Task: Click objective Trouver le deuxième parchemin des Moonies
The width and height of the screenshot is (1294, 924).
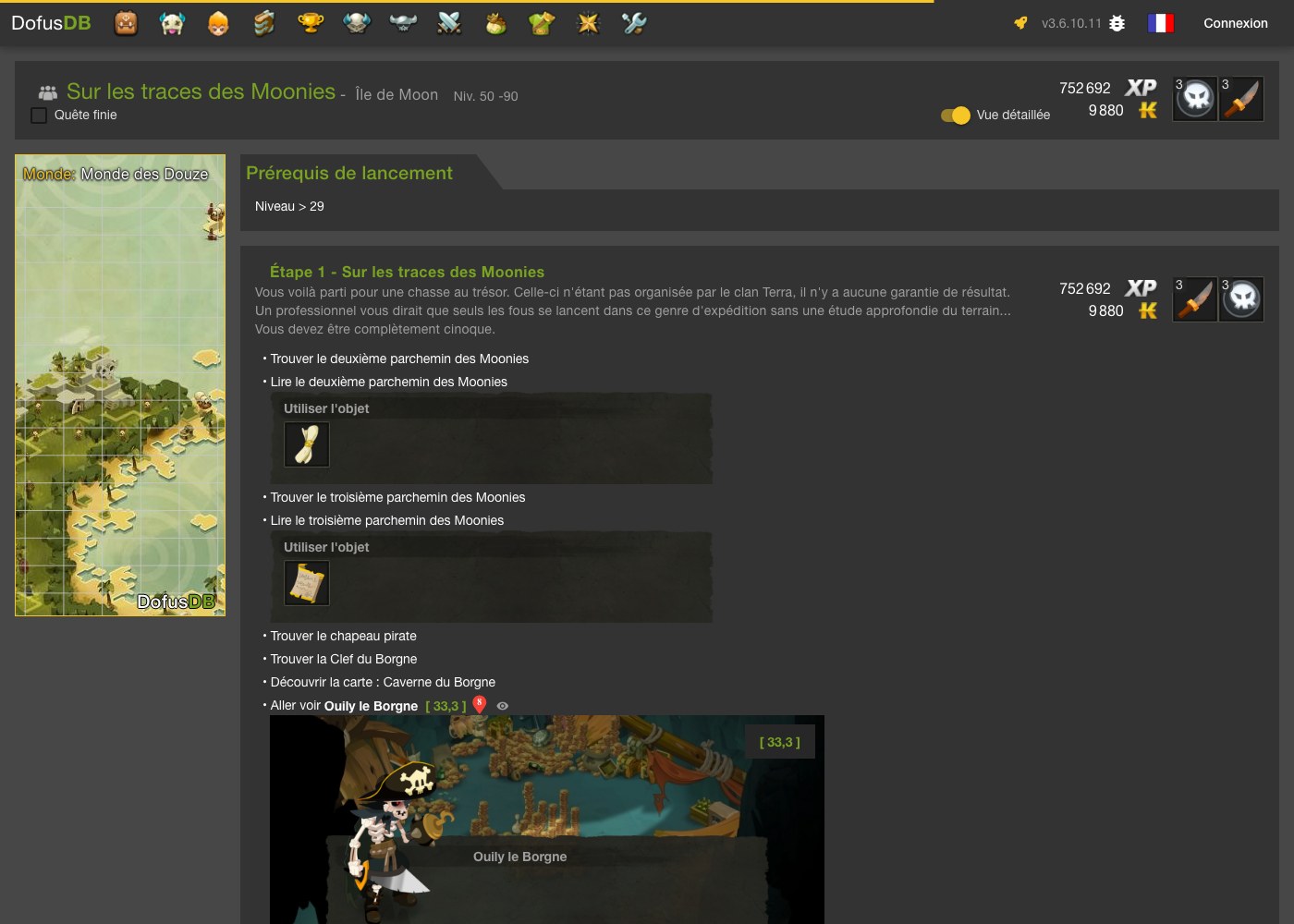Action: coord(399,359)
